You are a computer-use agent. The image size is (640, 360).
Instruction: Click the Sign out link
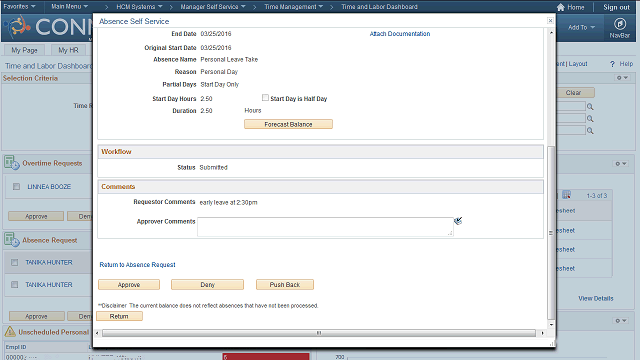pos(616,7)
